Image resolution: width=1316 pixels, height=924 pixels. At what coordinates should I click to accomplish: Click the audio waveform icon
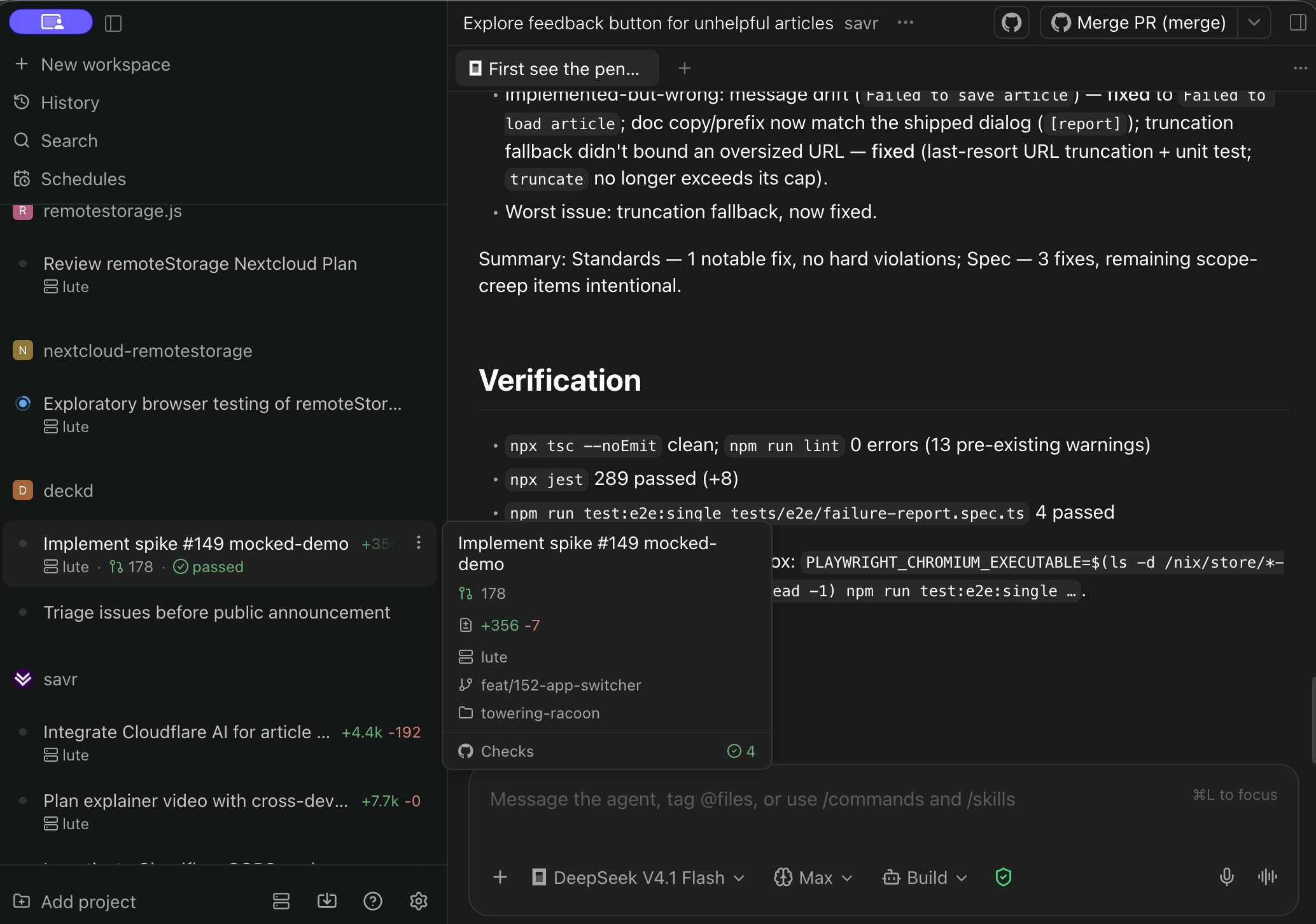[x=1267, y=877]
